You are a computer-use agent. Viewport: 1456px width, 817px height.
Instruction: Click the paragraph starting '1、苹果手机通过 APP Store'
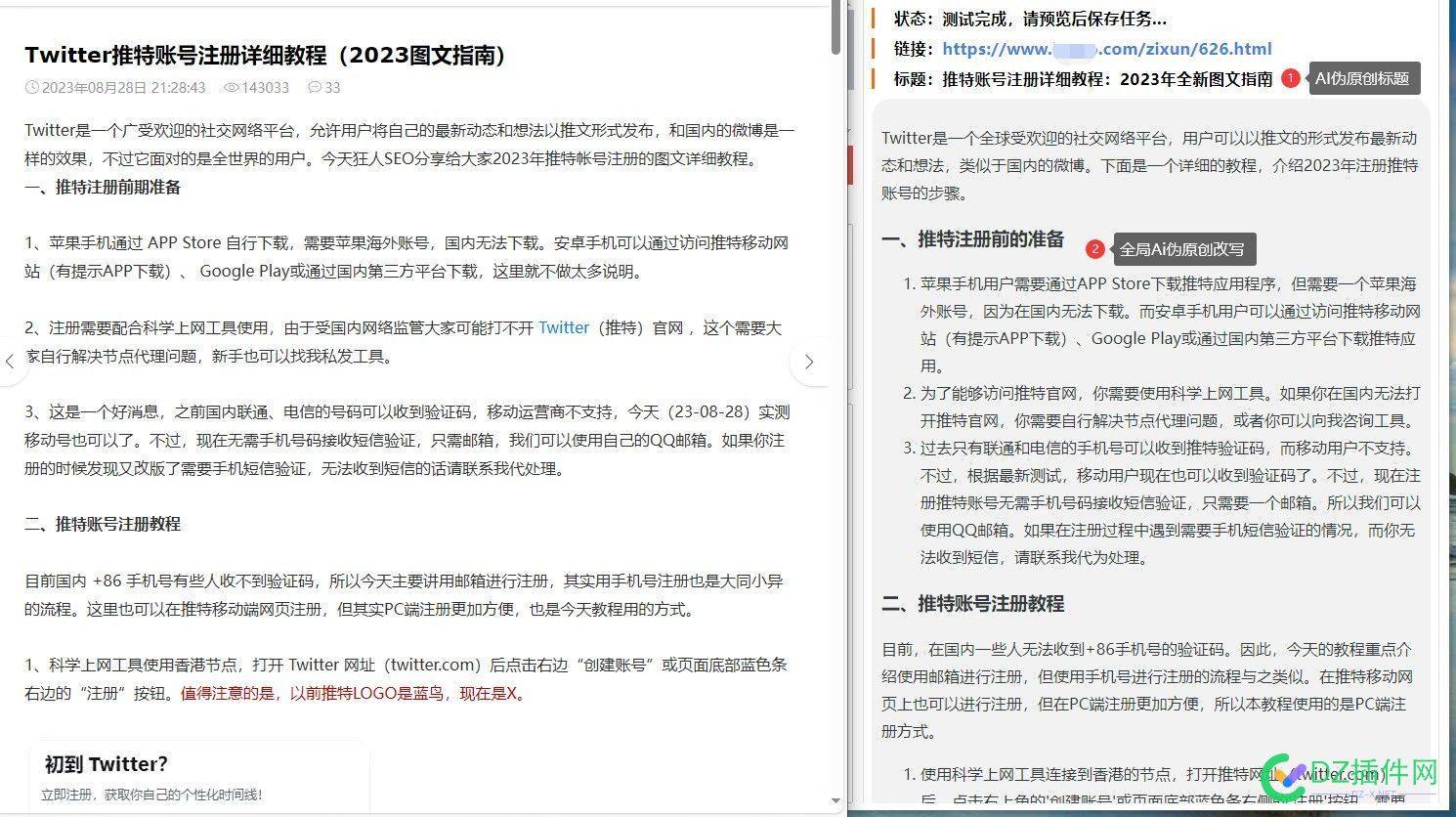click(x=407, y=258)
